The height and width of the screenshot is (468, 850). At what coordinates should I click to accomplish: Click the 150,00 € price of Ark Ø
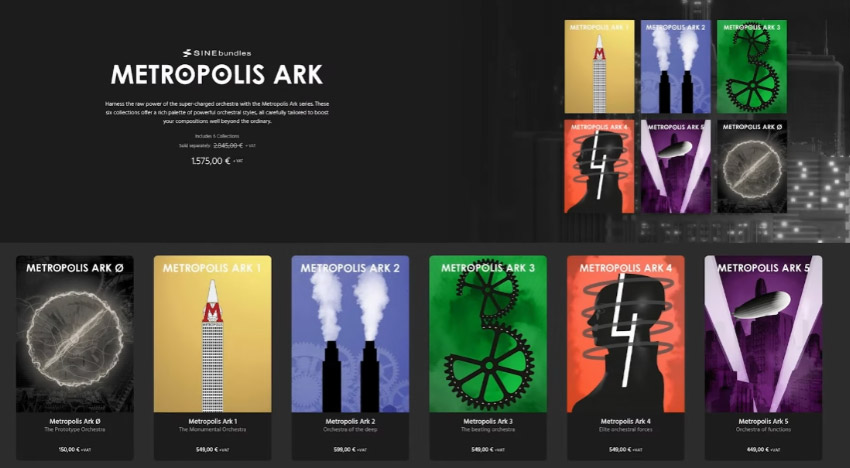coord(69,450)
